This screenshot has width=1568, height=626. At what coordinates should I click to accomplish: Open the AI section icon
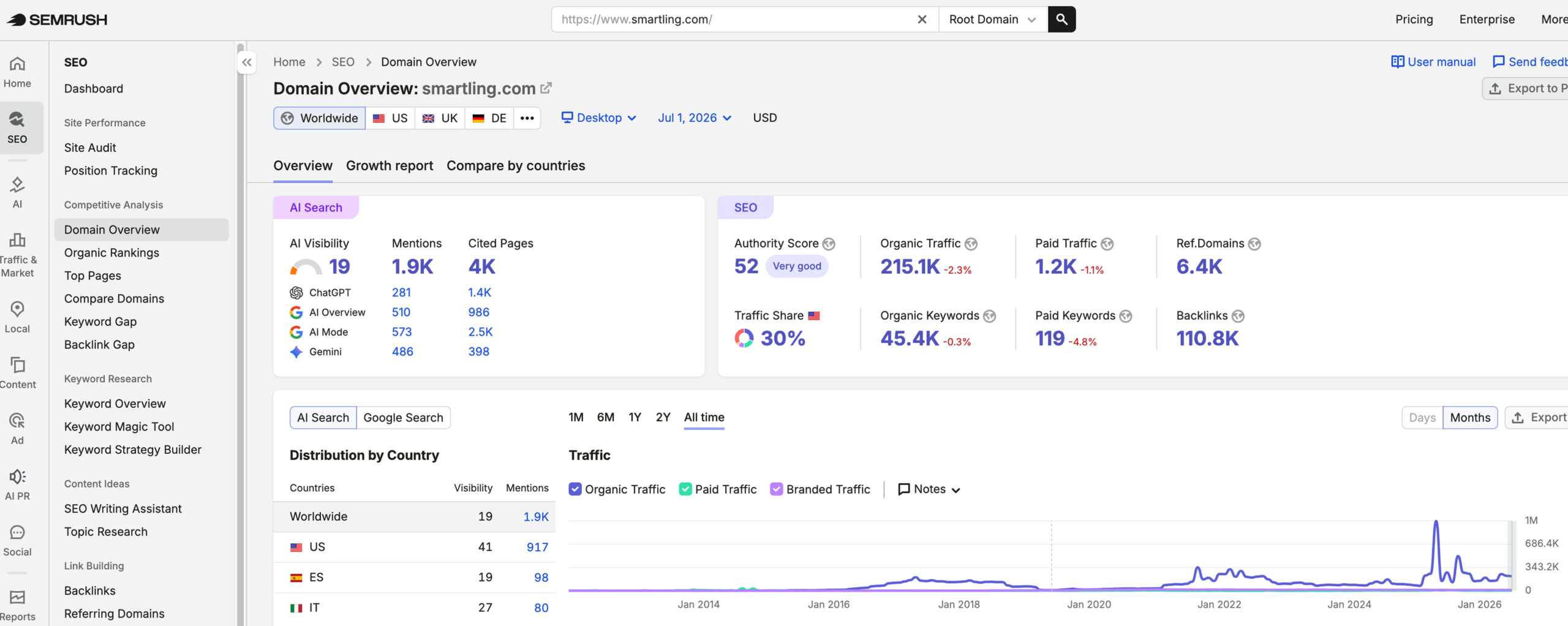pos(17,184)
